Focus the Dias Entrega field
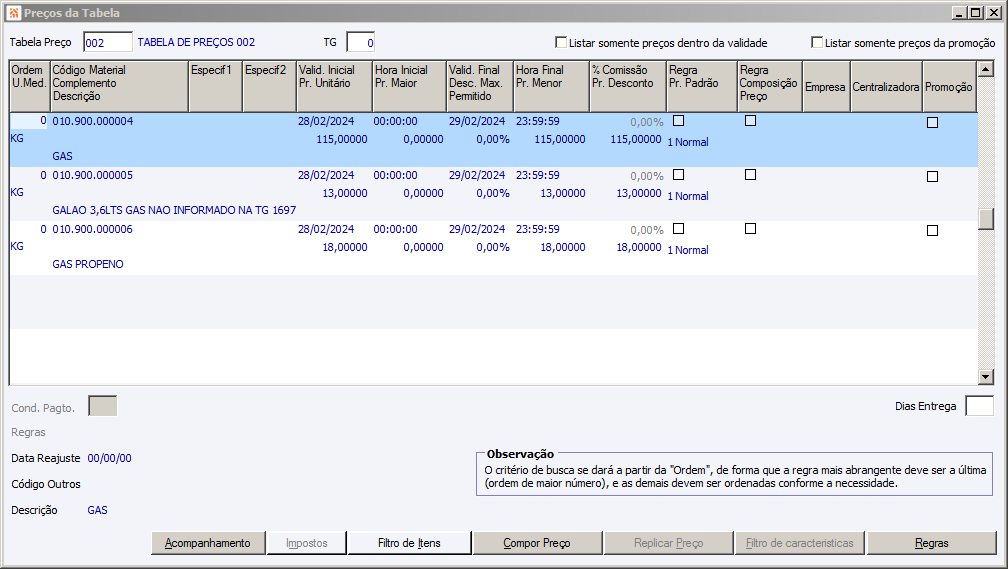The height and width of the screenshot is (569, 1008). point(979,406)
